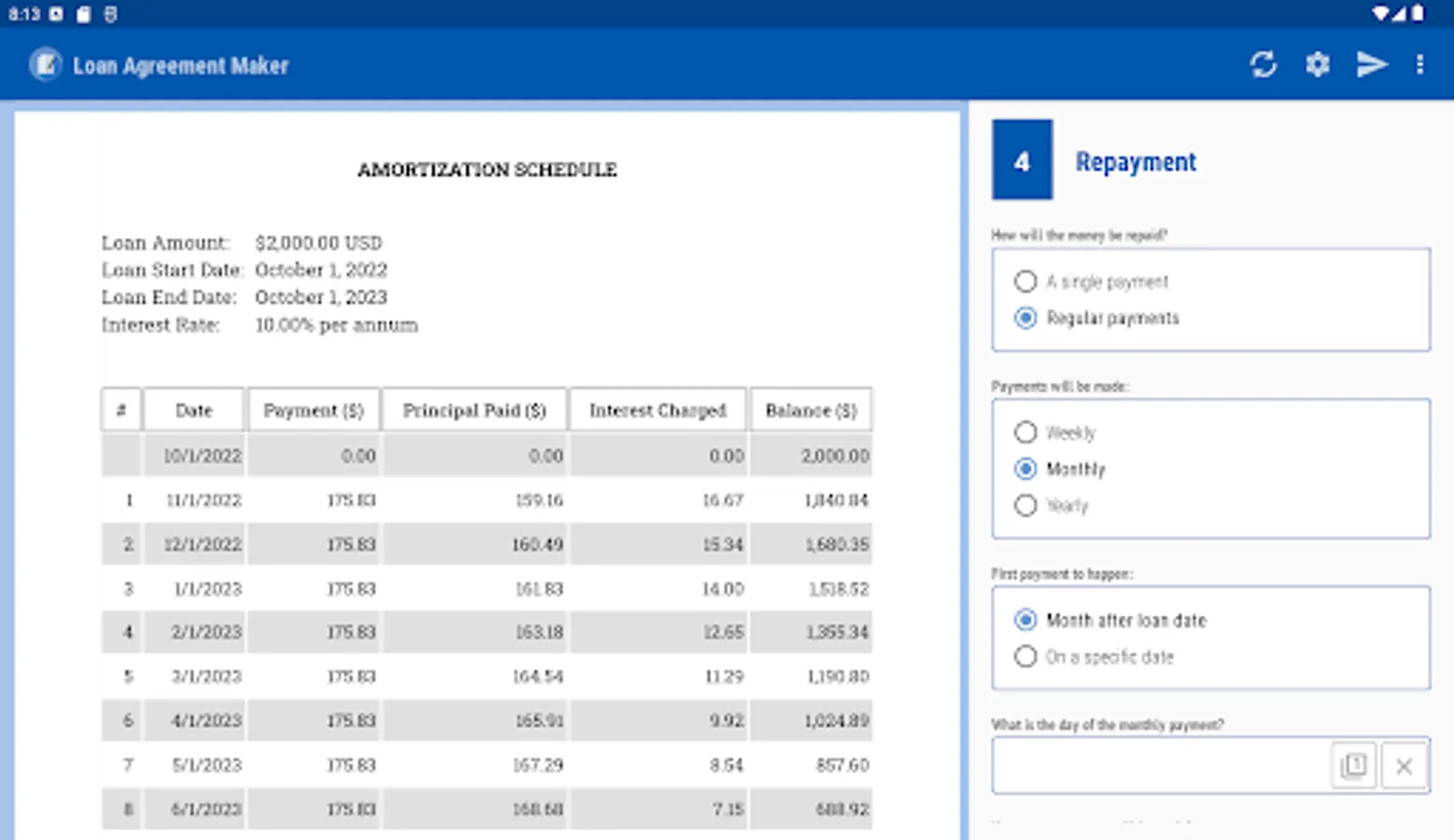Viewport: 1454px width, 840px height.
Task: Open the three-dot overflow menu
Action: 1419,64
